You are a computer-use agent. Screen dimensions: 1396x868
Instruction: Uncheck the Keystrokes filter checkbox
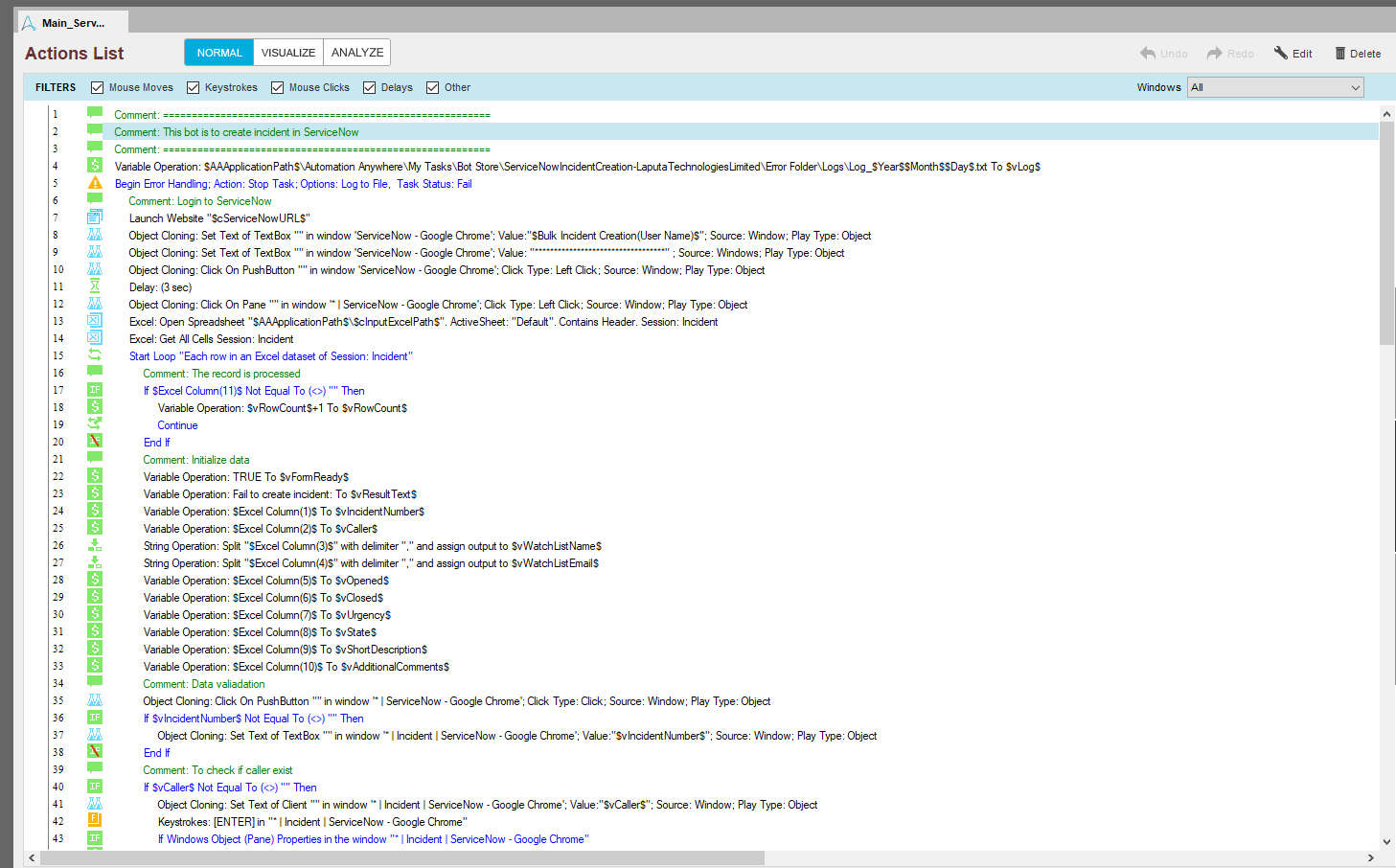point(193,87)
